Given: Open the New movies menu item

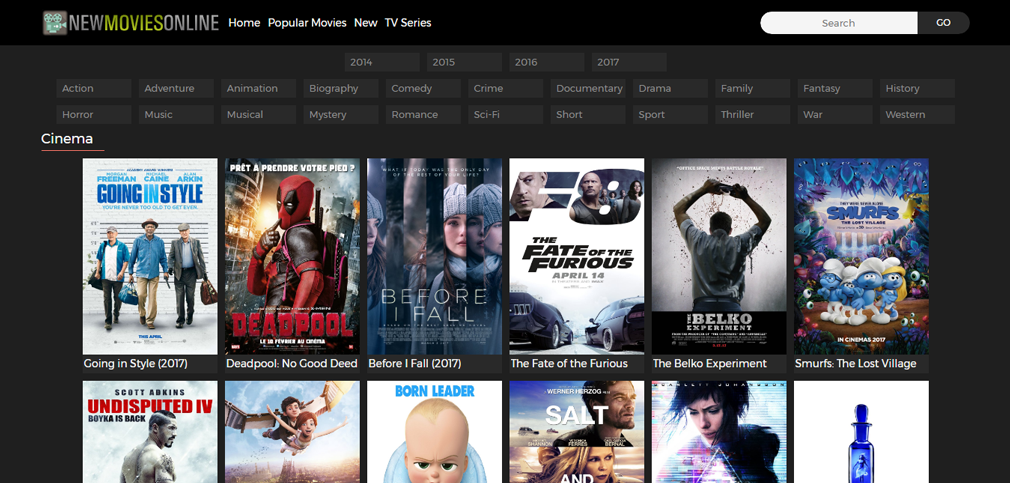Looking at the screenshot, I should pyautogui.click(x=365, y=23).
